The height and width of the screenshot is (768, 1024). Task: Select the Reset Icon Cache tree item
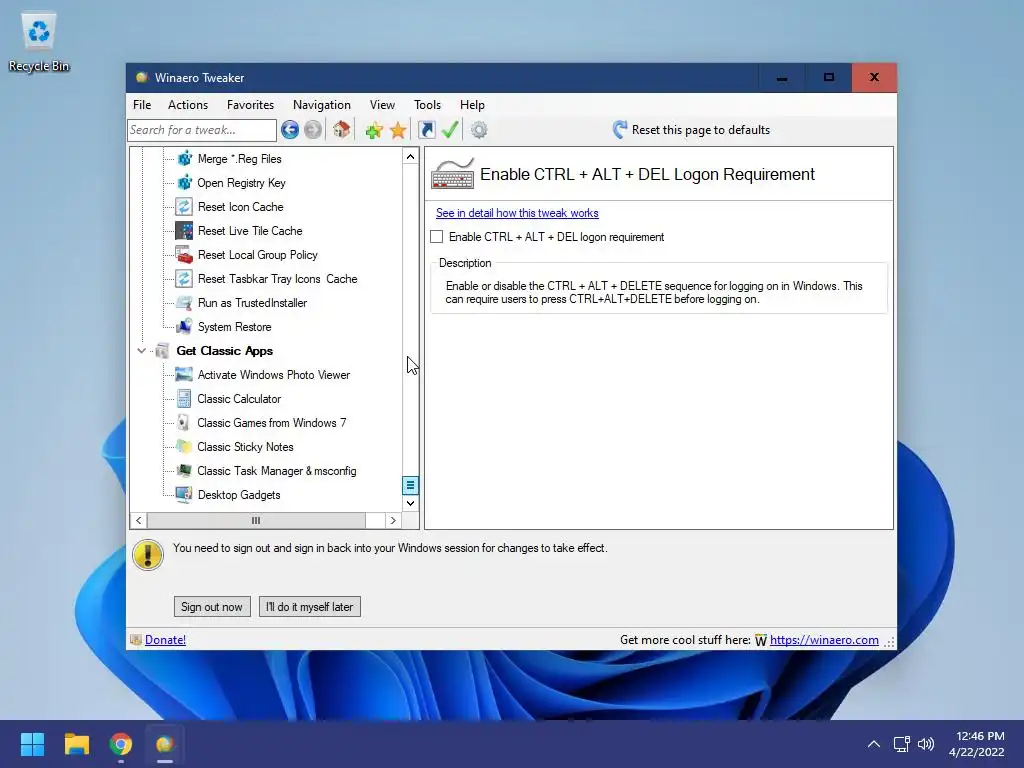coord(240,207)
